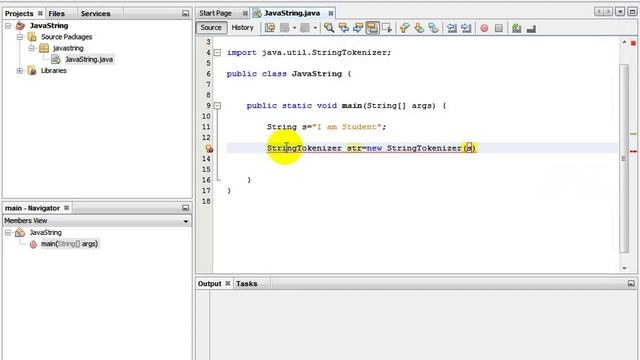Collapse main method fold on line 9
This screenshot has width=640, height=360.
tap(218, 106)
